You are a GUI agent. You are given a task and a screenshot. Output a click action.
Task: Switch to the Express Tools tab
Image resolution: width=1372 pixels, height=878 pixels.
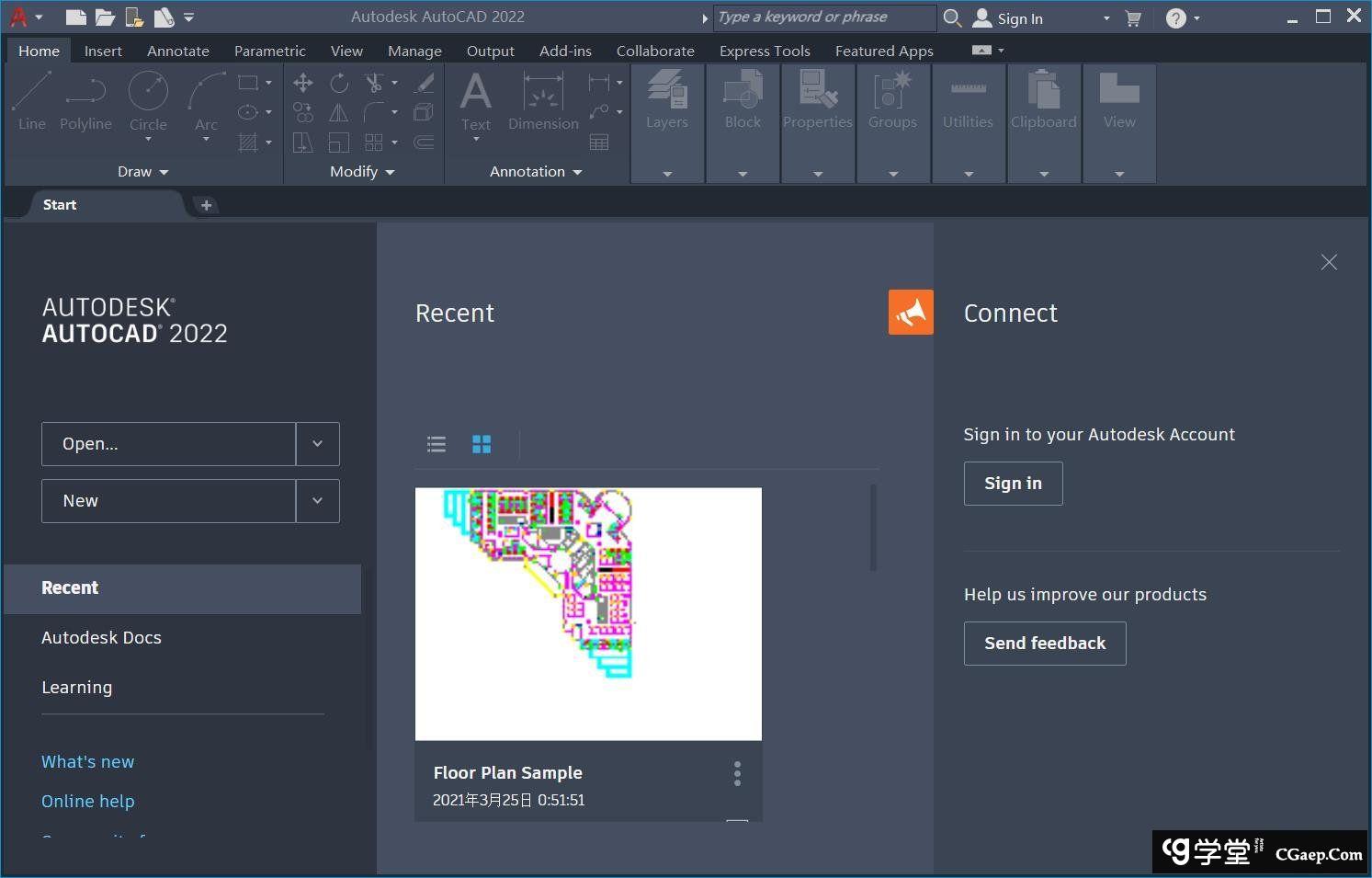[x=765, y=51]
